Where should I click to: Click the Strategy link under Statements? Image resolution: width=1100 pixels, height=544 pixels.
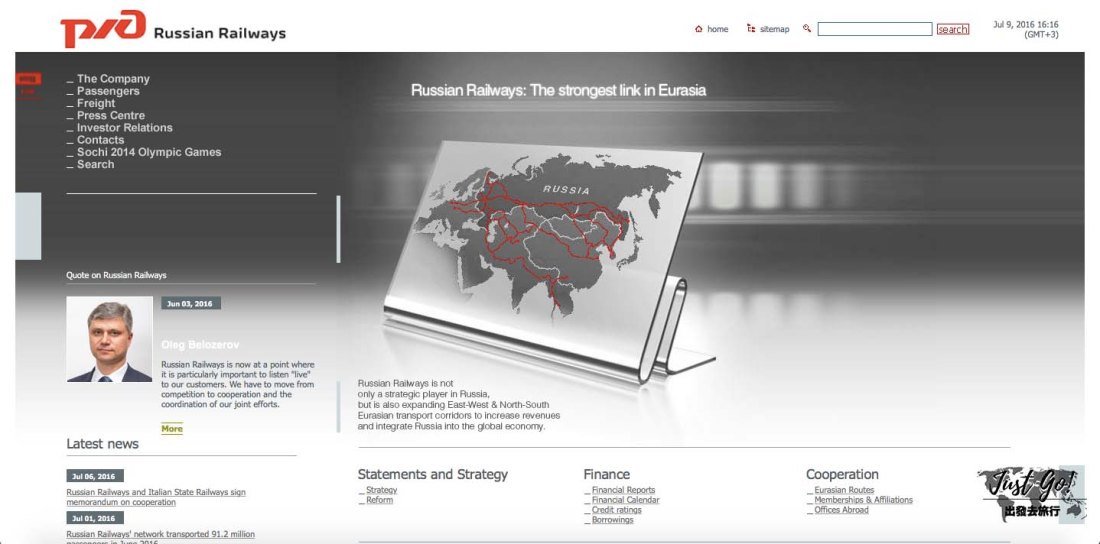click(x=381, y=490)
